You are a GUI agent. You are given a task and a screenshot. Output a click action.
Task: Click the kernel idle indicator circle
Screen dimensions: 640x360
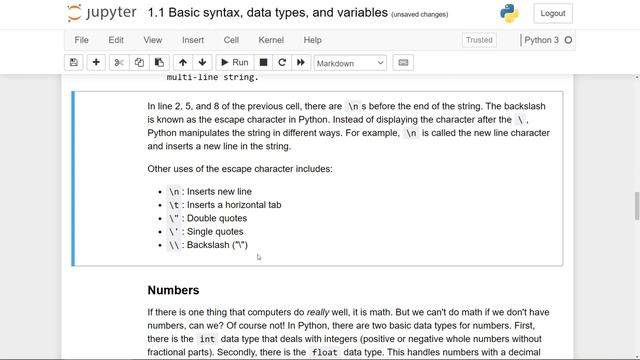click(x=568, y=40)
